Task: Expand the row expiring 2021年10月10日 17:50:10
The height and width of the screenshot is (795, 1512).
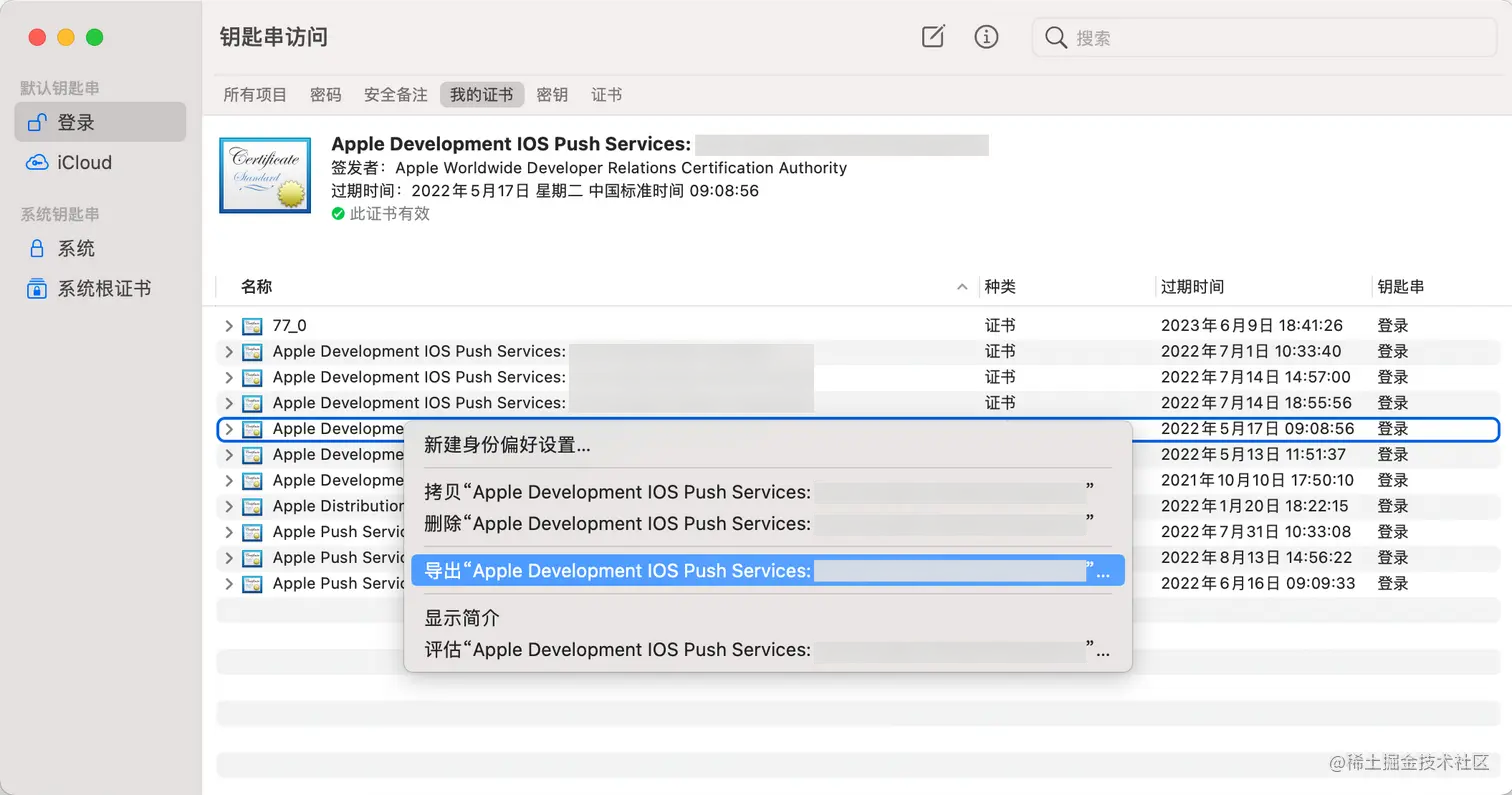Action: (229, 481)
